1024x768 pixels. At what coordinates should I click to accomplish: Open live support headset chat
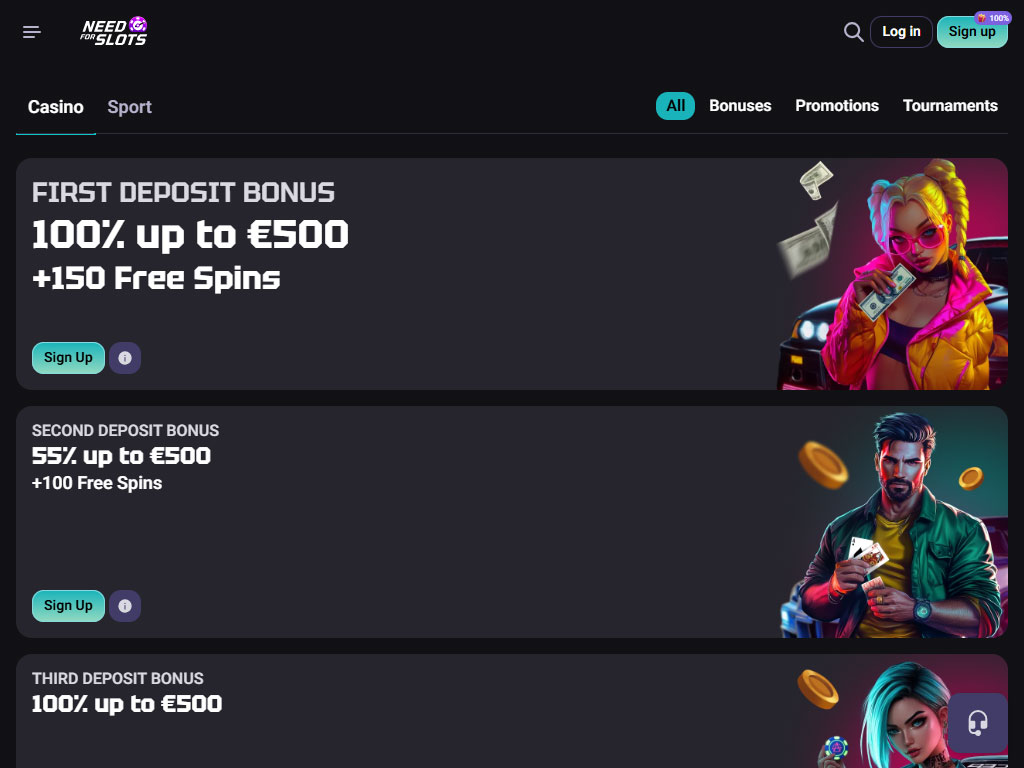978,723
